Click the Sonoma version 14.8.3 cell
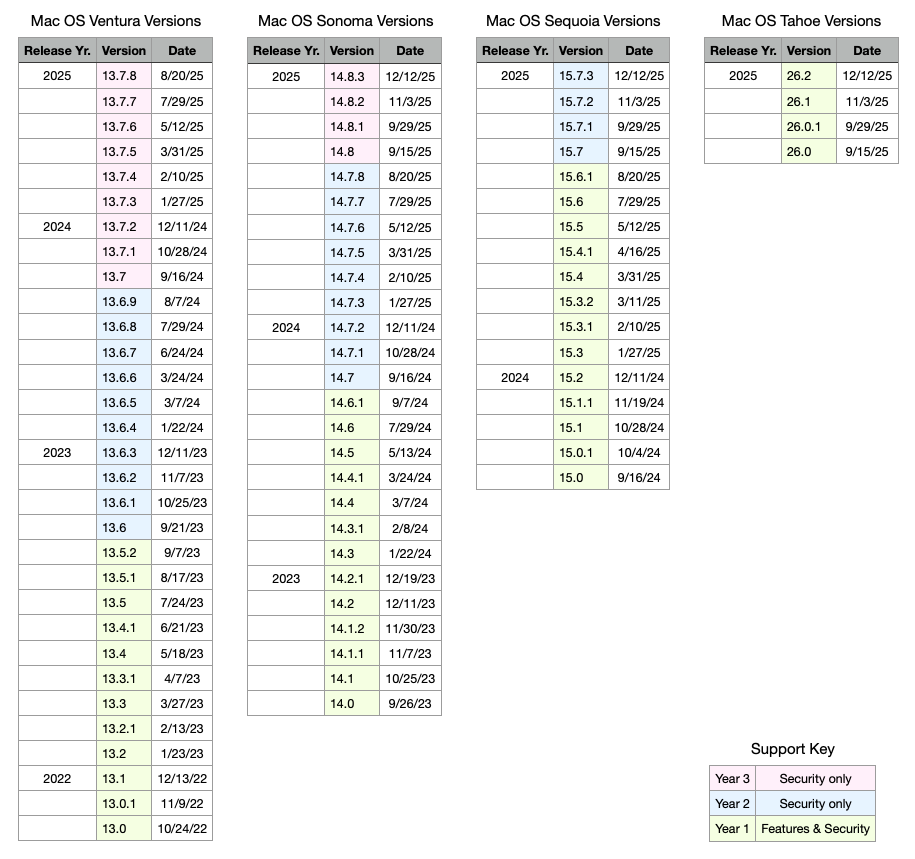915x859 pixels. click(352, 76)
